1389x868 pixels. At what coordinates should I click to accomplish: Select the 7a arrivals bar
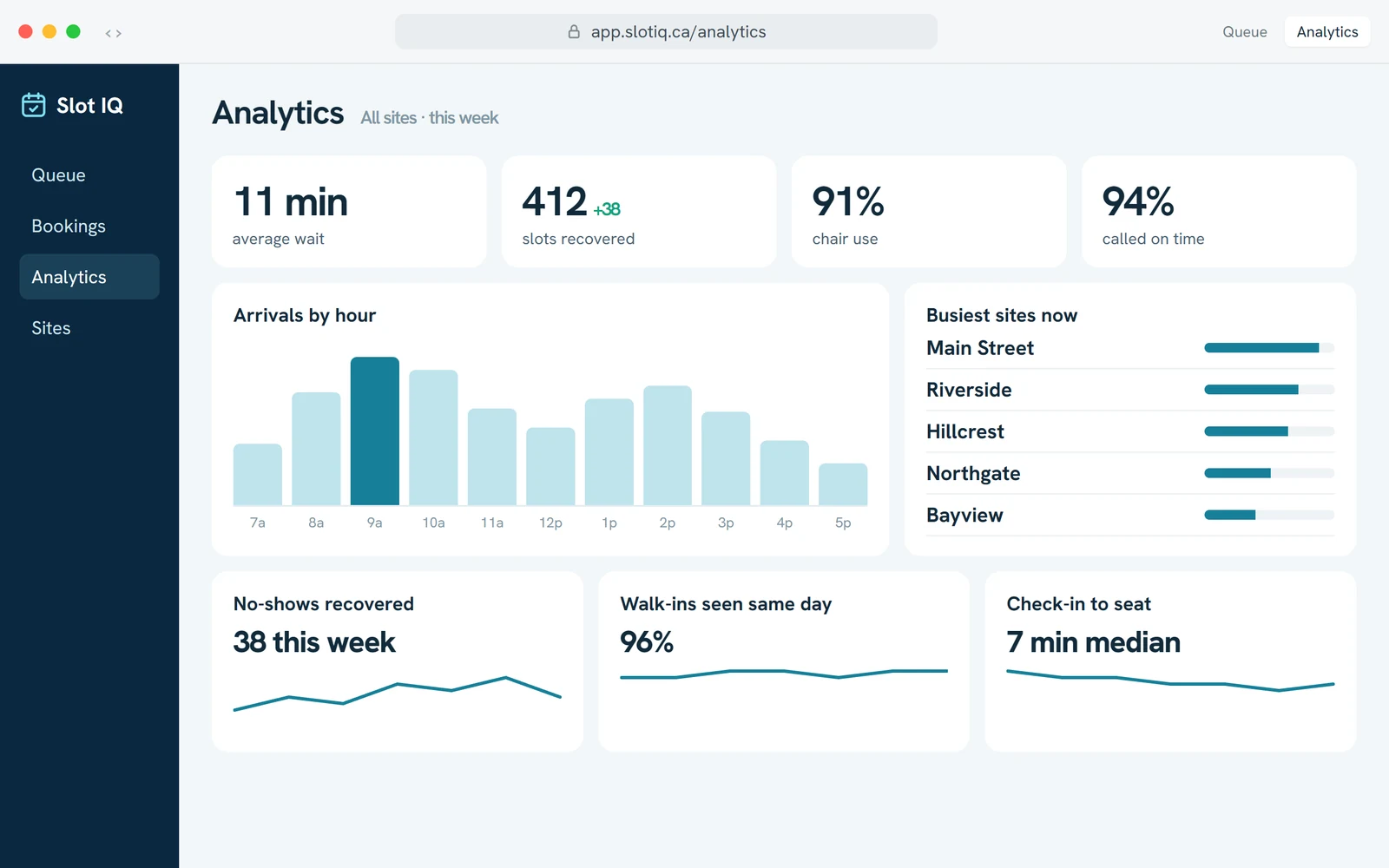point(258,475)
